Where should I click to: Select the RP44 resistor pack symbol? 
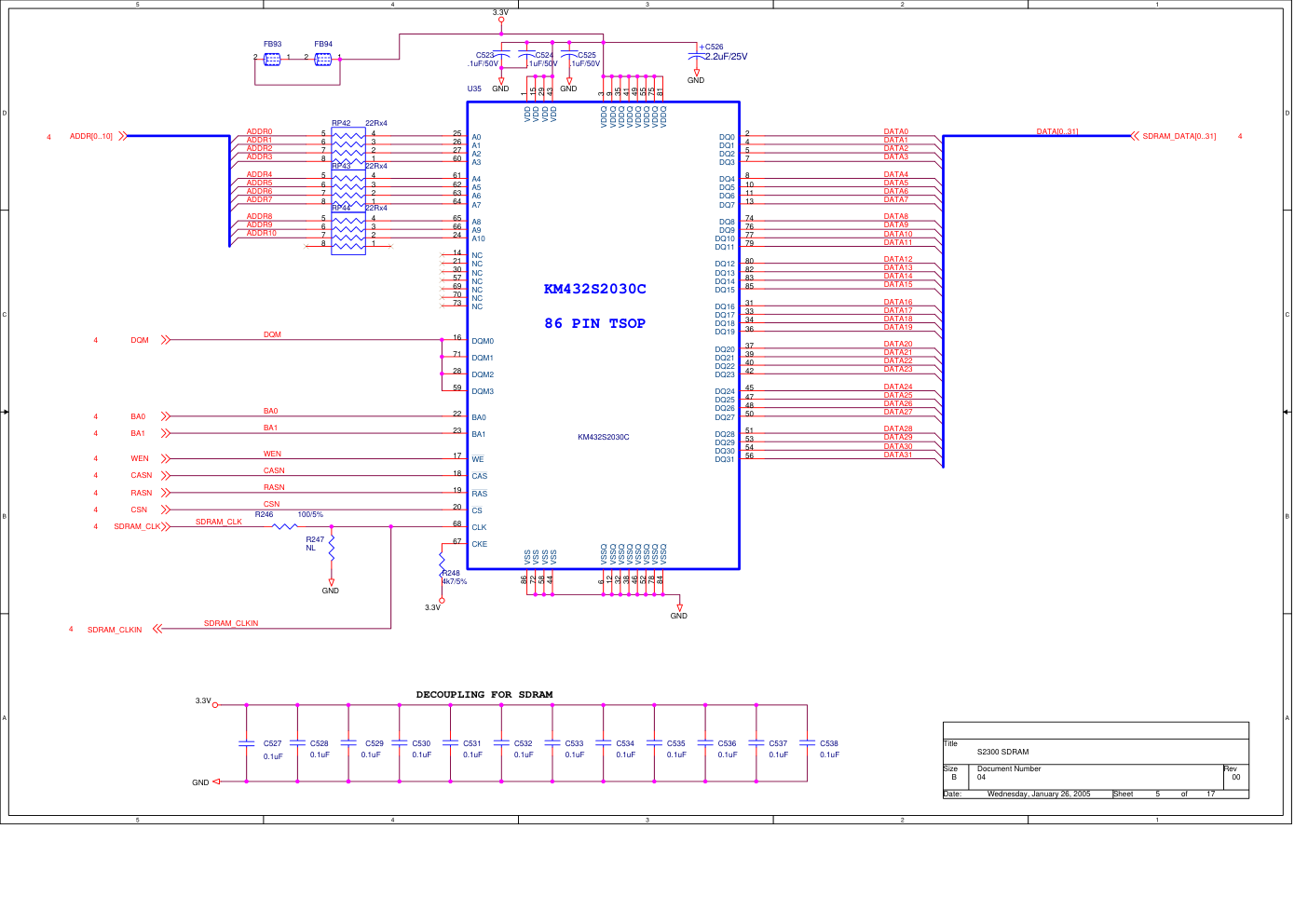click(x=348, y=232)
